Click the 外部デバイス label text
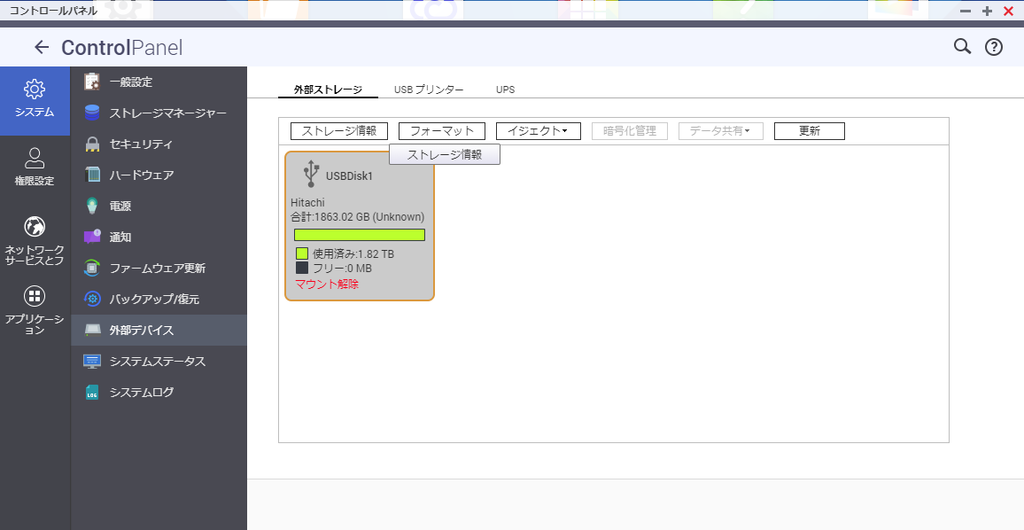 point(142,330)
